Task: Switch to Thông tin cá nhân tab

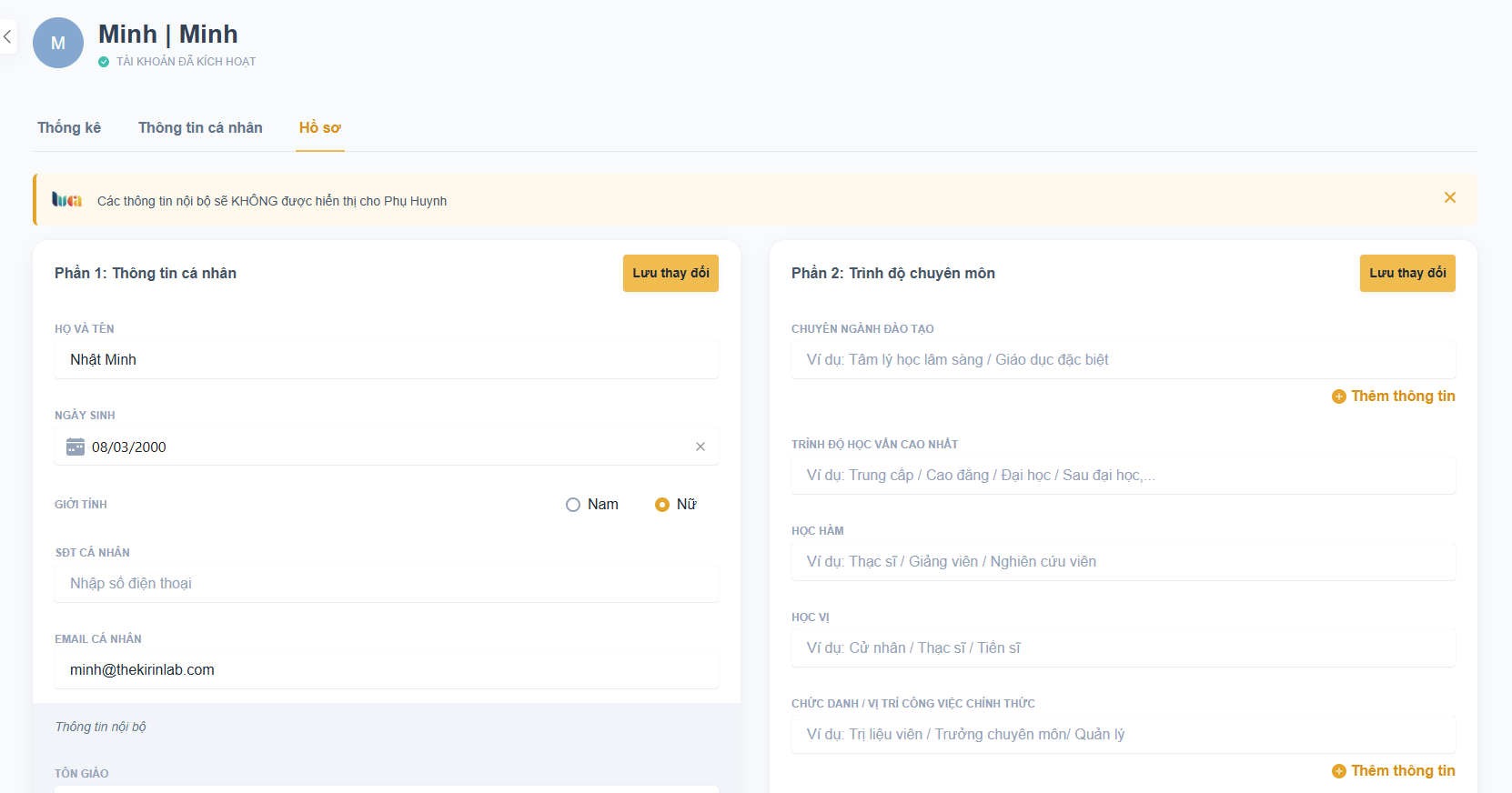Action: tap(200, 128)
